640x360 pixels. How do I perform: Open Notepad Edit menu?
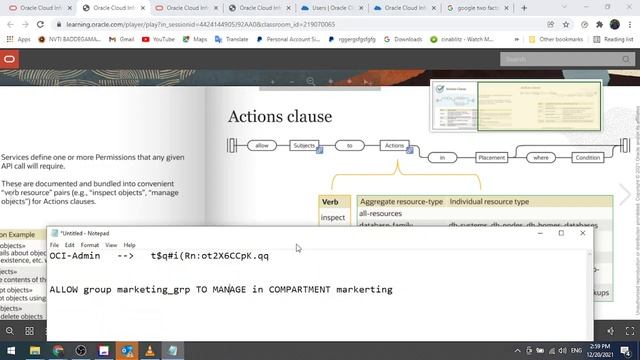click(x=69, y=245)
